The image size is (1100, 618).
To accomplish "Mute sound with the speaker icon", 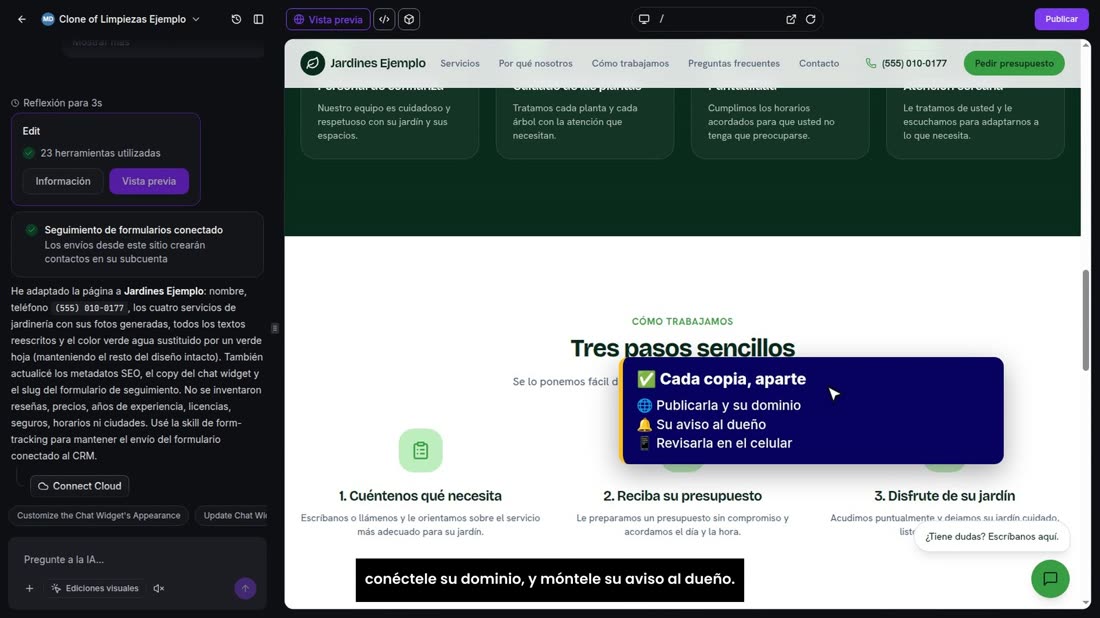I will pos(159,589).
